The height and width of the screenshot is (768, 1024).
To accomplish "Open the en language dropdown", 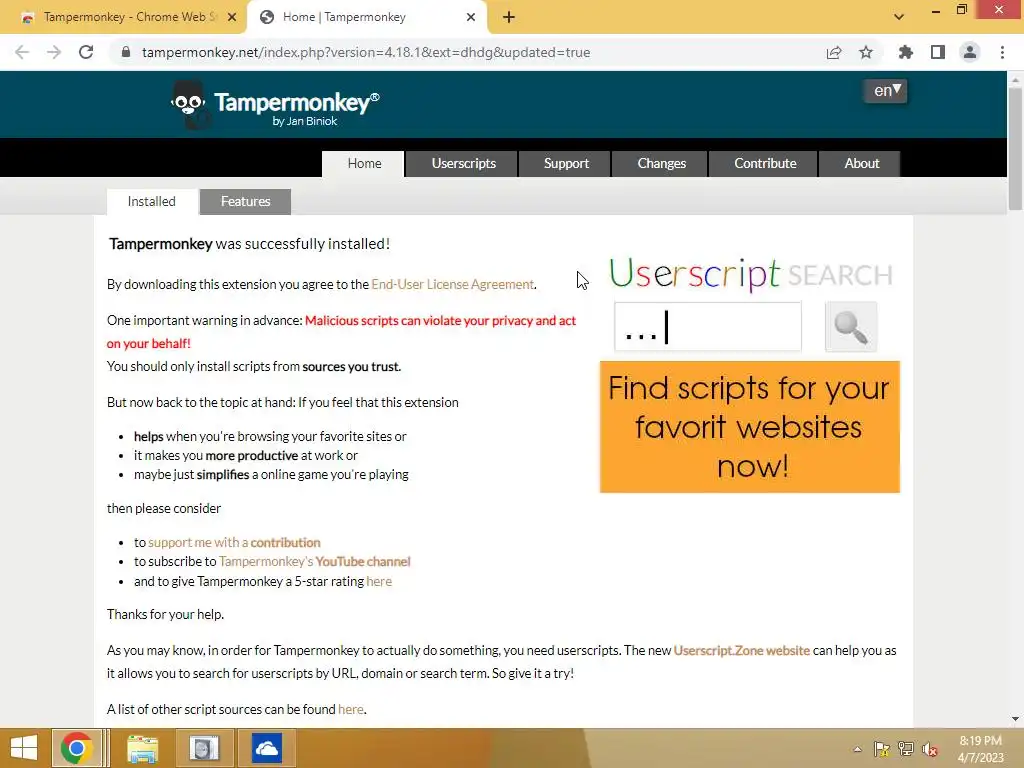I will click(886, 91).
